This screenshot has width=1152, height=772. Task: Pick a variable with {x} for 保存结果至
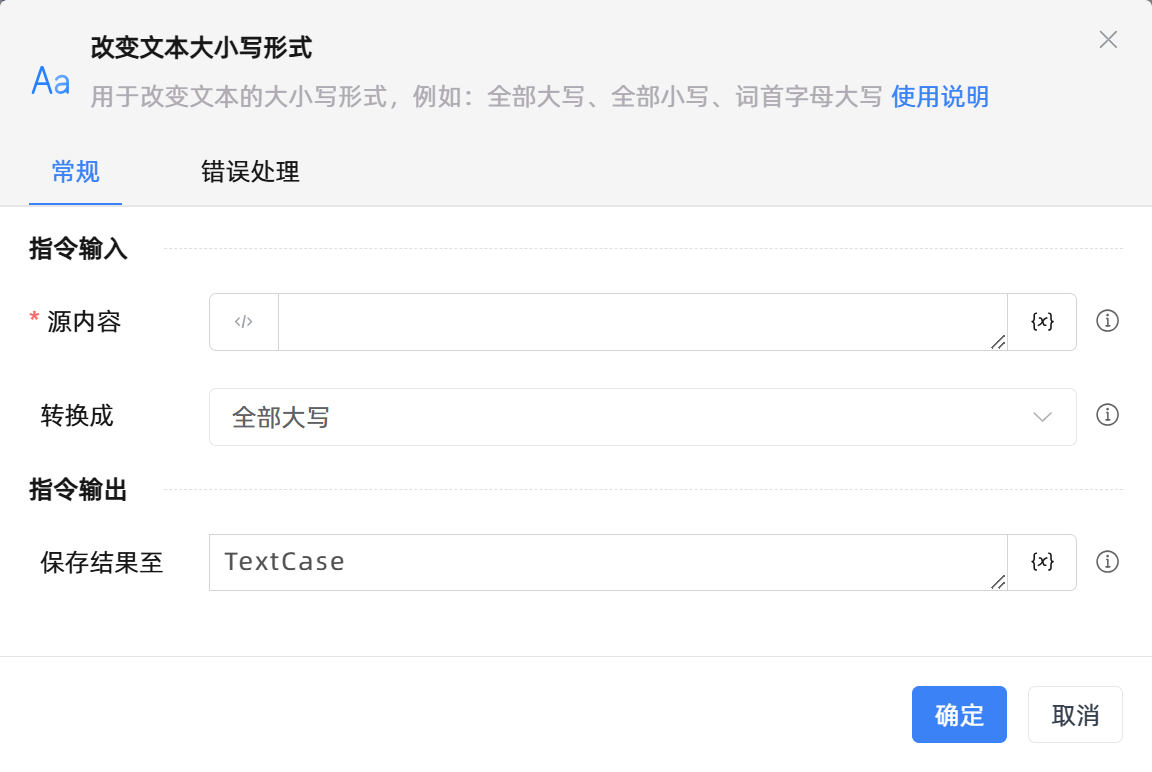(x=1042, y=562)
